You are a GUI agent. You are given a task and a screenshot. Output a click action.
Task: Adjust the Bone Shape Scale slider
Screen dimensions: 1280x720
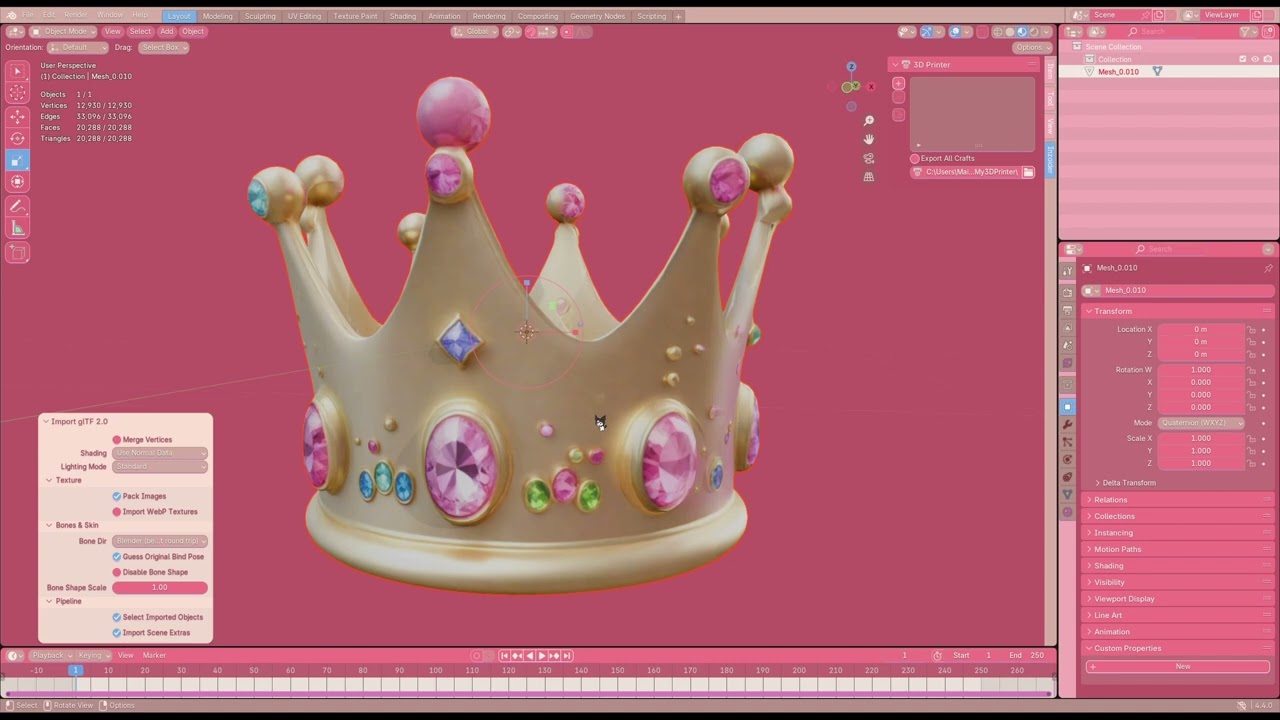(160, 588)
